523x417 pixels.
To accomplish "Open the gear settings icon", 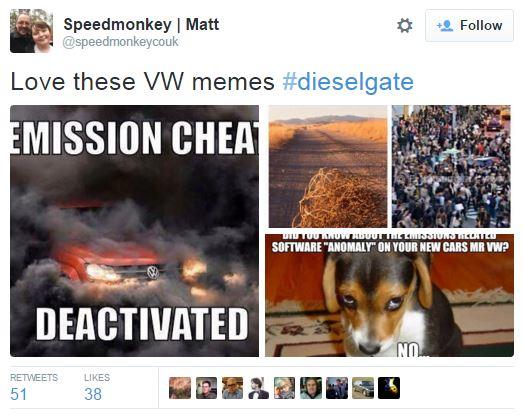I will pos(405,26).
